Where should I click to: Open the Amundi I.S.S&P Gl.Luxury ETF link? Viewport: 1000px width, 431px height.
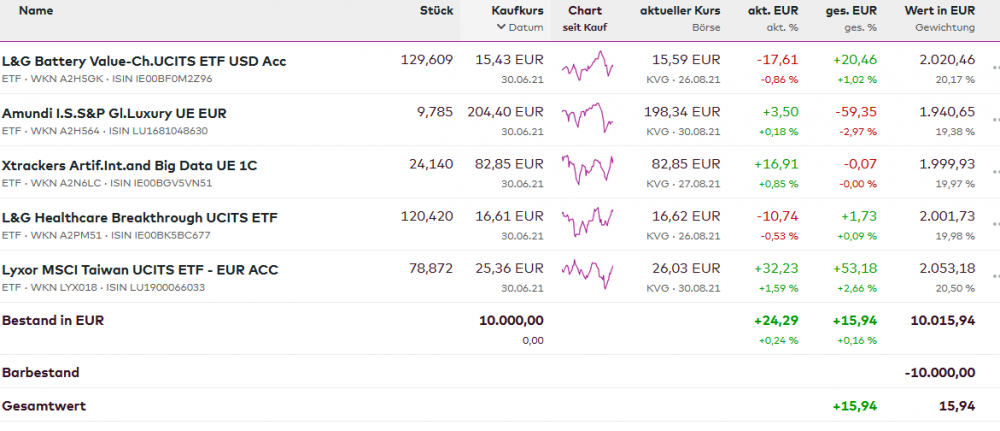coord(114,113)
